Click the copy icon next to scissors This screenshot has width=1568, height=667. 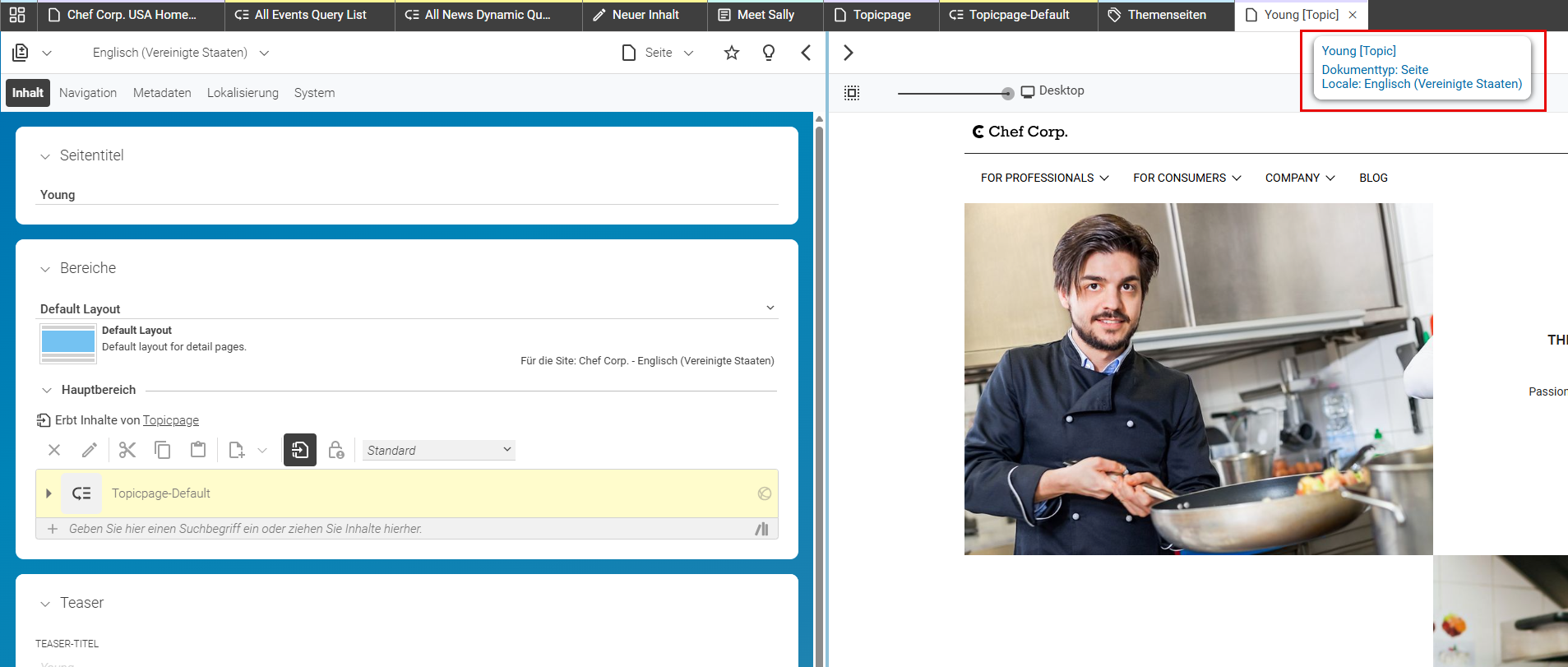pos(163,450)
